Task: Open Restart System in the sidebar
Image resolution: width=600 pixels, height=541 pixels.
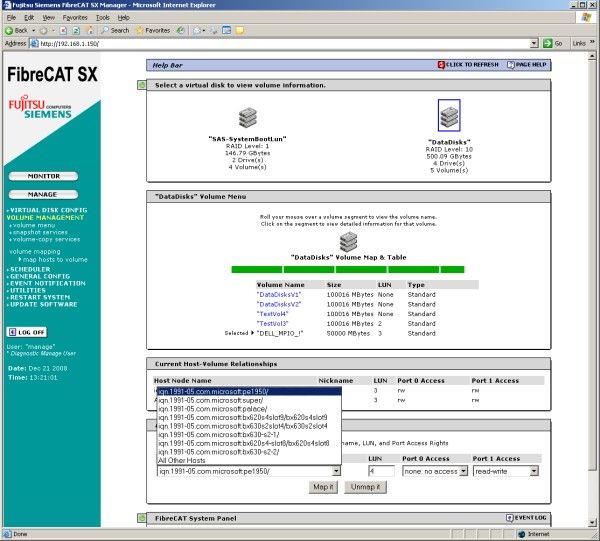Action: pos(40,297)
